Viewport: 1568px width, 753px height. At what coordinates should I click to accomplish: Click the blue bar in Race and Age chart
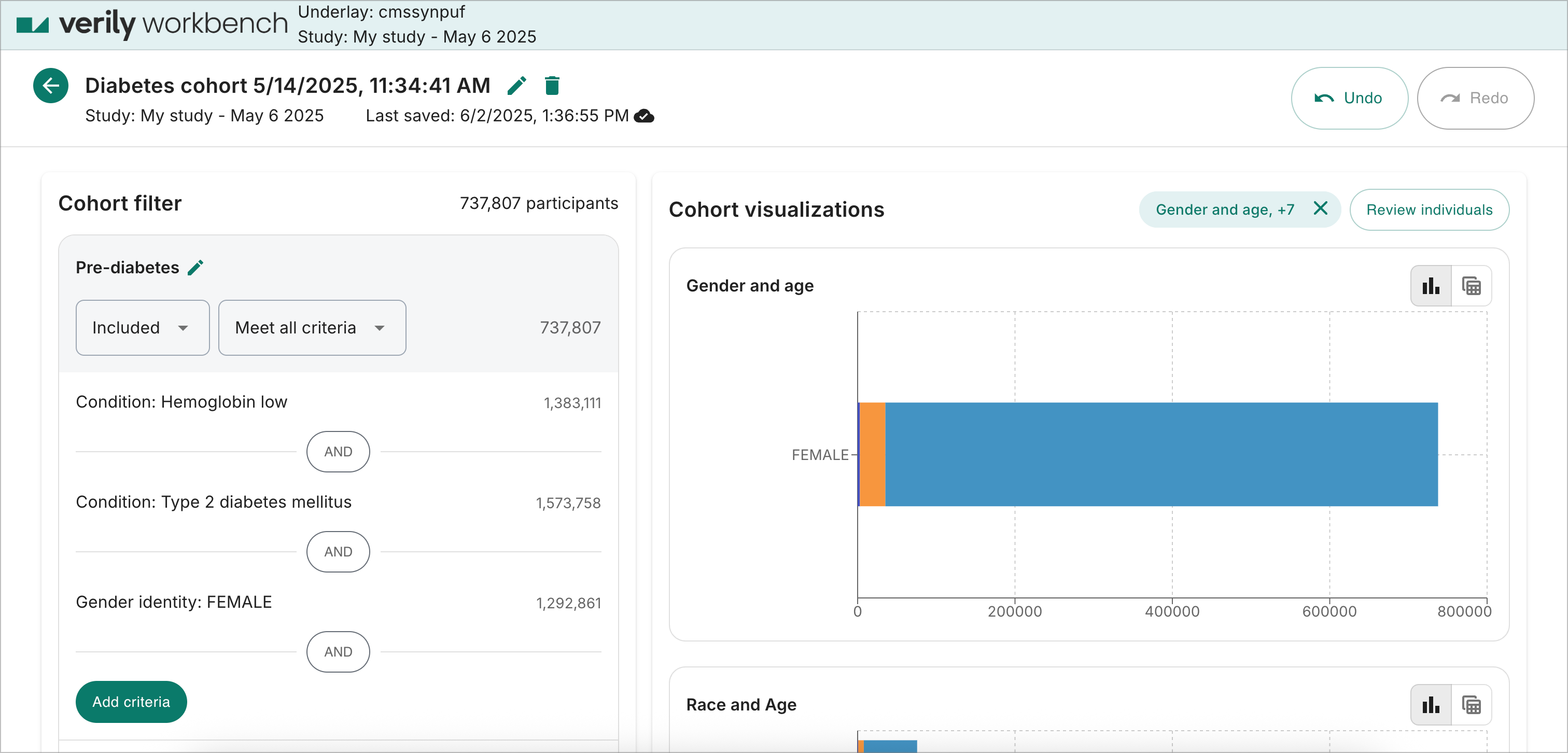point(890,746)
